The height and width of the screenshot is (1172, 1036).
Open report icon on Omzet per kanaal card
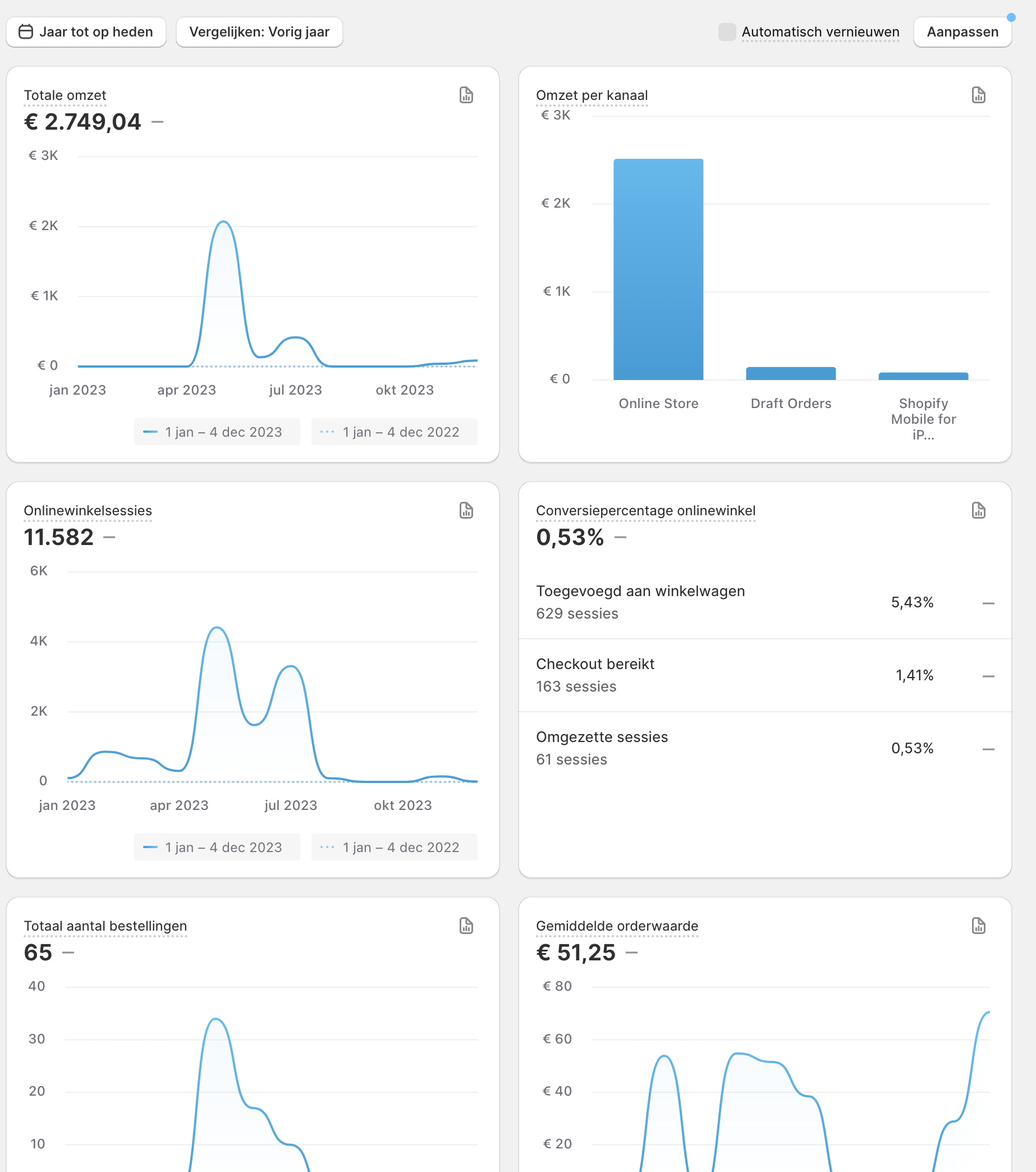coord(978,95)
